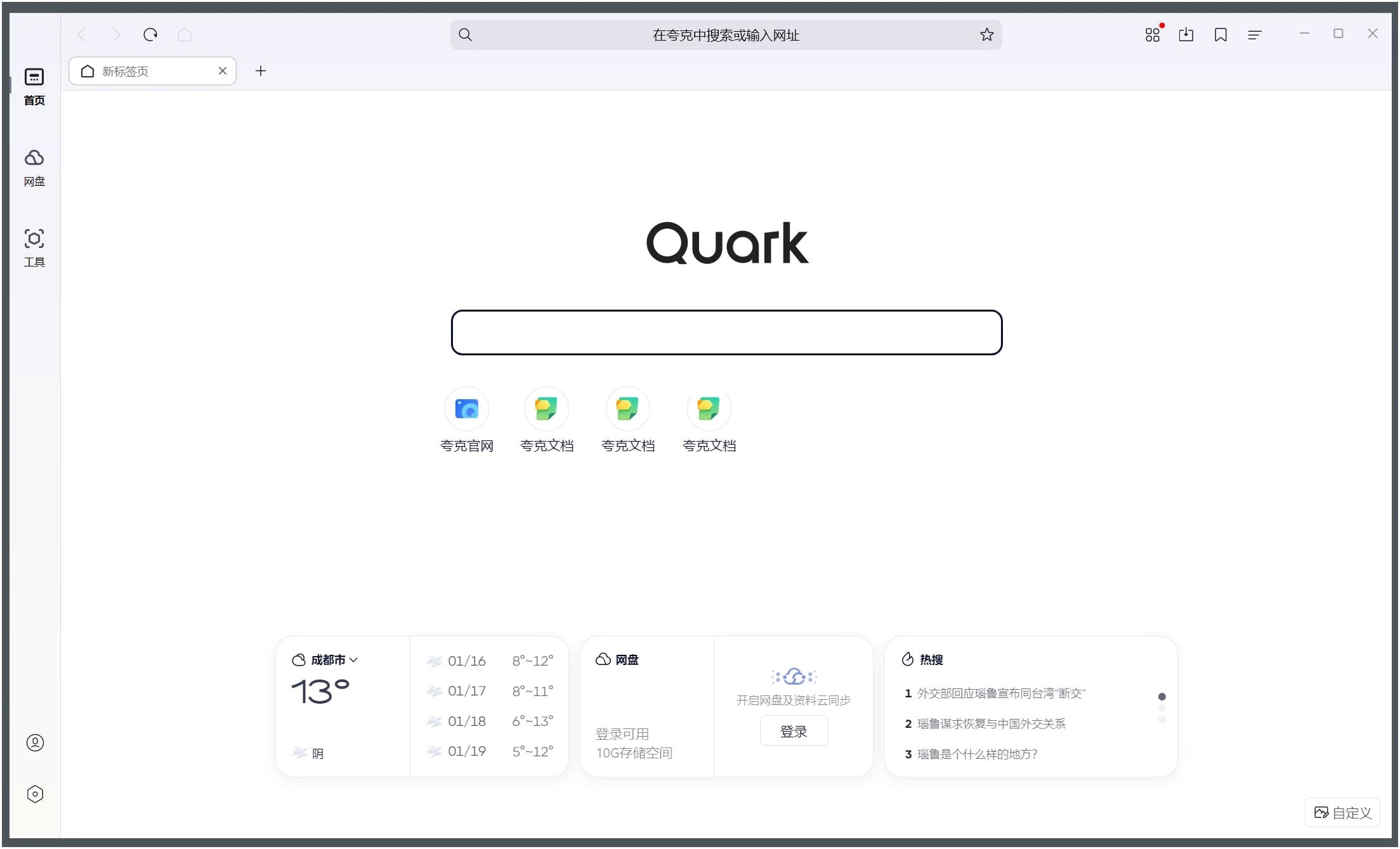Launch the 夸克官网 shortcut icon
This screenshot has height=849, width=1400.
coord(467,408)
